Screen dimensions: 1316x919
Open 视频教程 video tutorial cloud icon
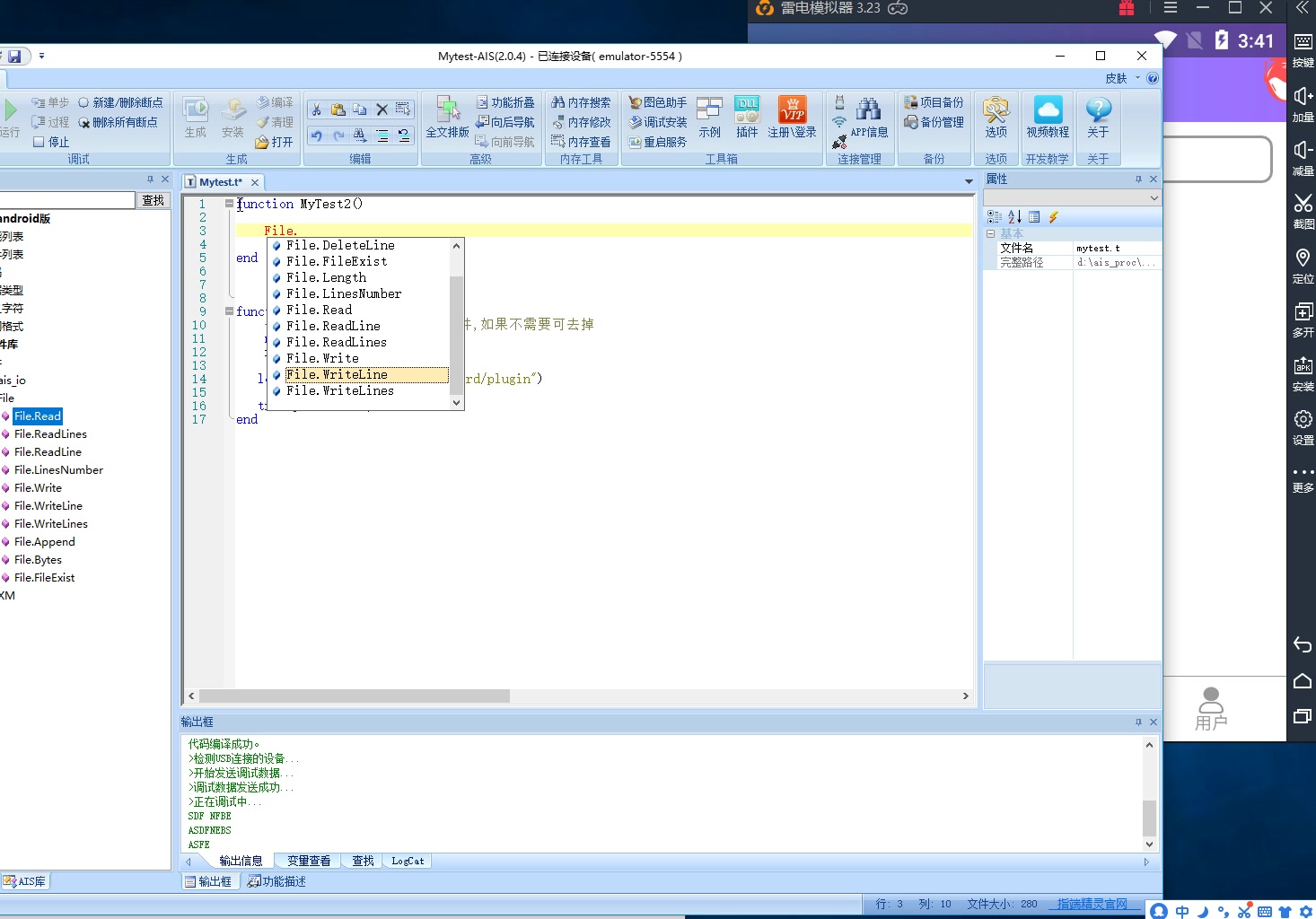pos(1048,118)
